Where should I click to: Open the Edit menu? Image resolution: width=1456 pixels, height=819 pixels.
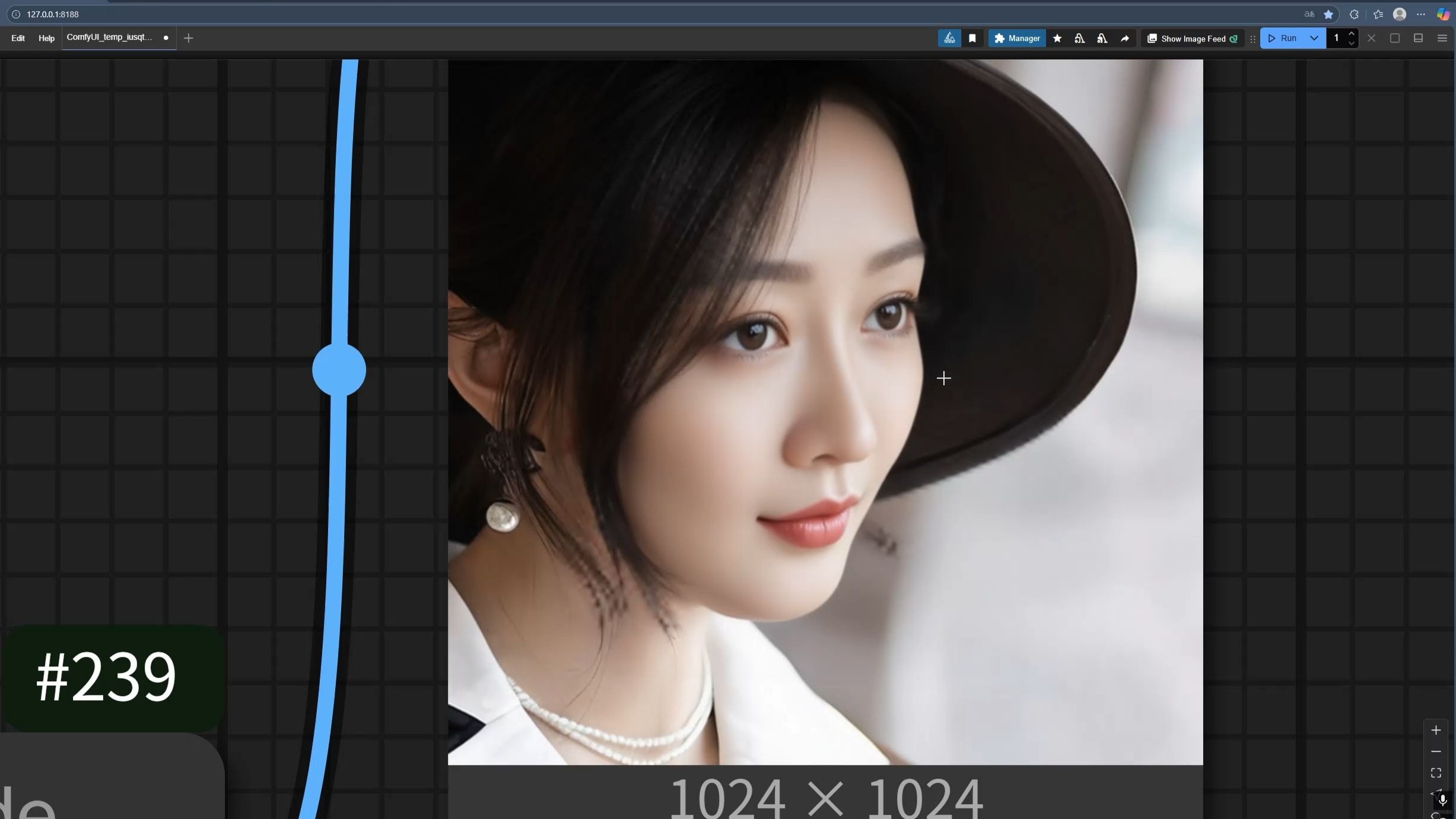[18, 39]
